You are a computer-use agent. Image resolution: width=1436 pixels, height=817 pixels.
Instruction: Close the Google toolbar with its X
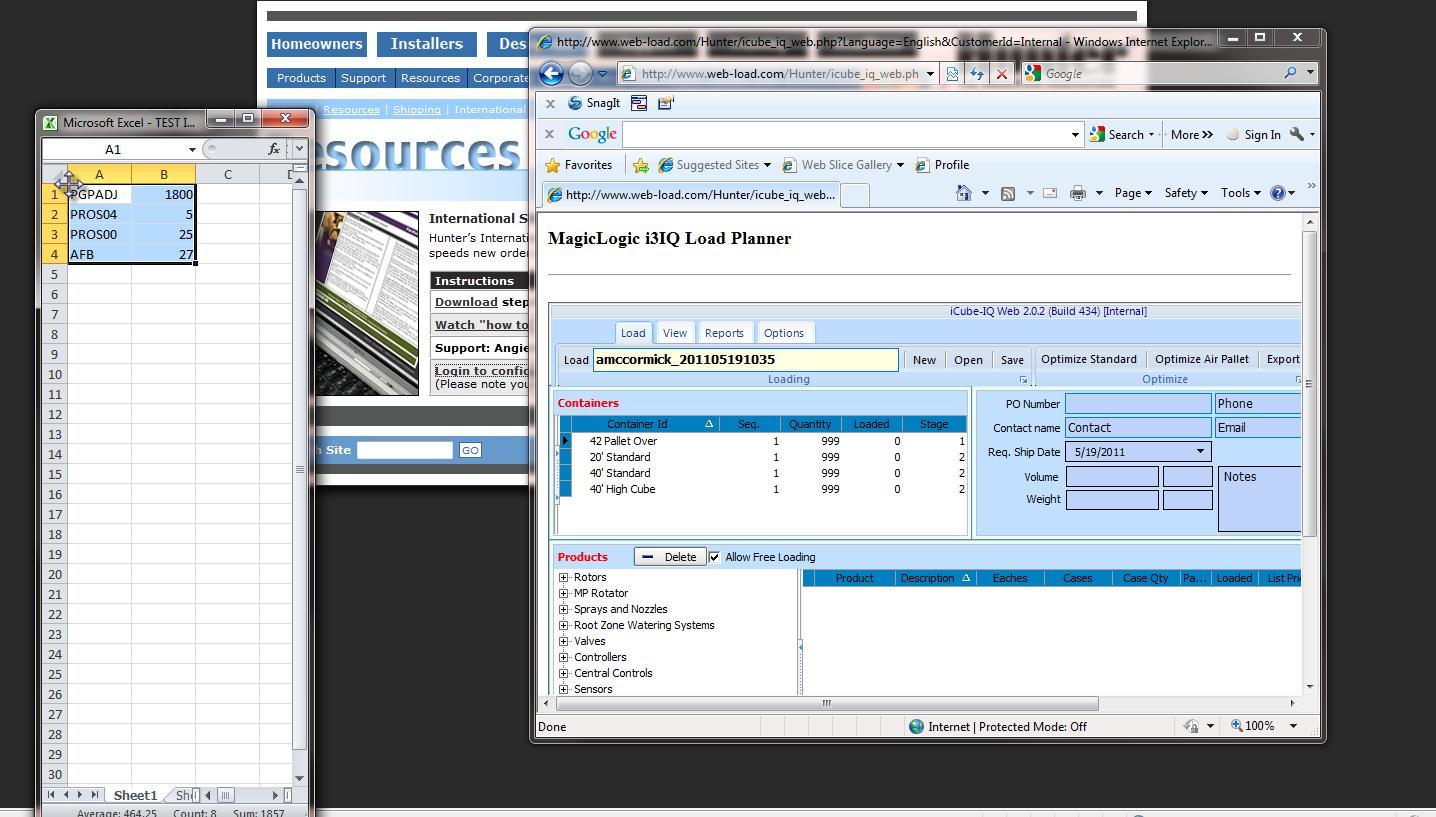tap(549, 134)
